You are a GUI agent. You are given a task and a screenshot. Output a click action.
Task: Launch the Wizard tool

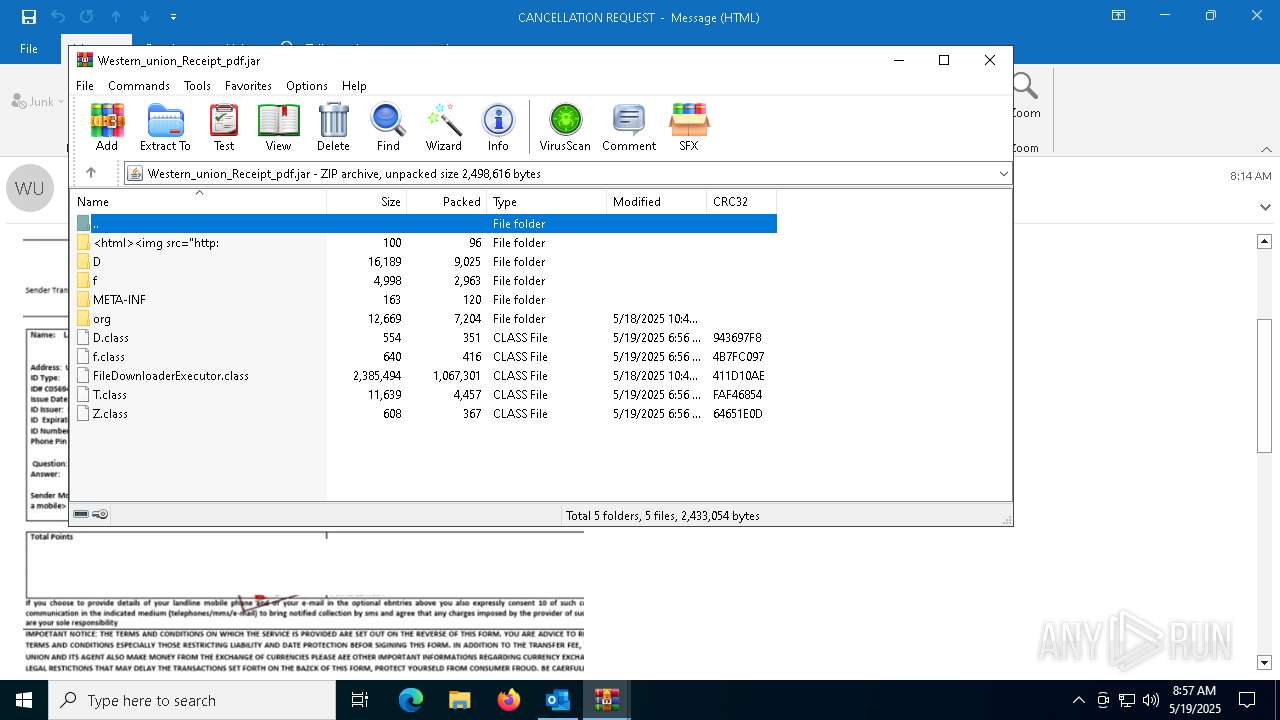[x=444, y=127]
